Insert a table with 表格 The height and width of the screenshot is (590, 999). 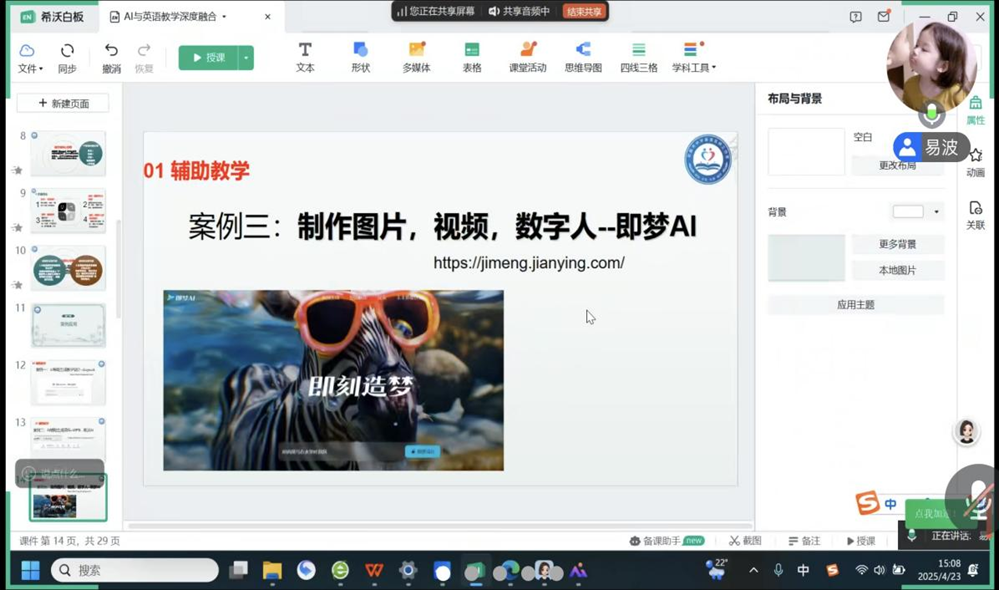(472, 57)
